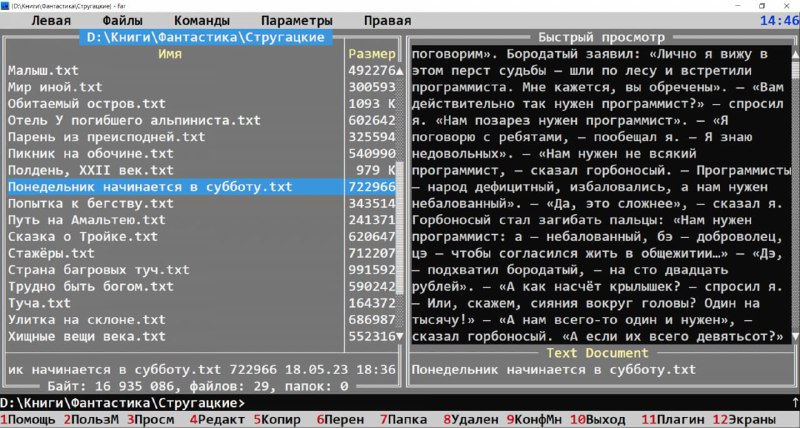Click left panel scrollbar up arrow
The image size is (800, 428).
coord(400,71)
